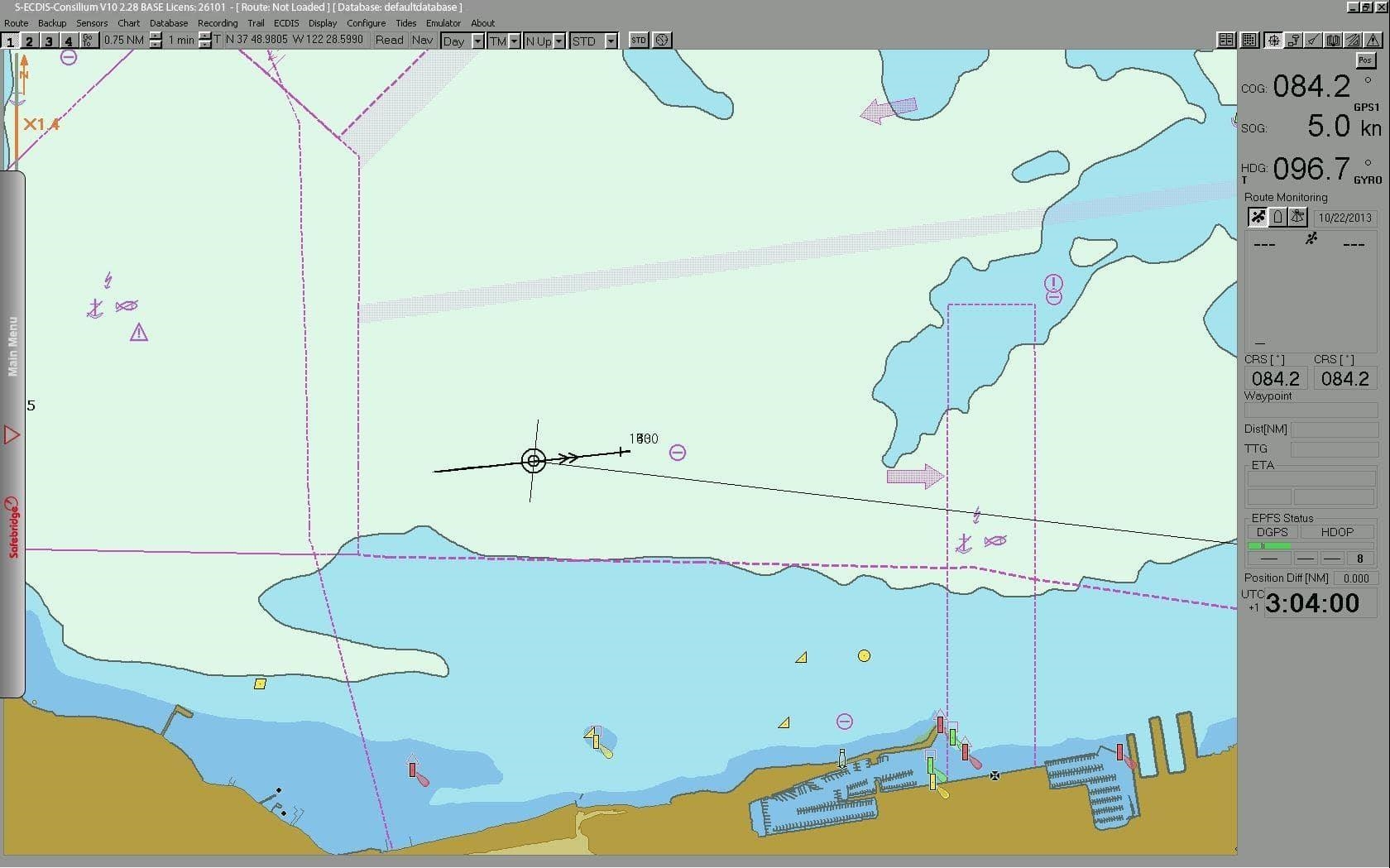Click the HDOP value stepper
This screenshot has width=1390, height=868.
pyautogui.click(x=1359, y=559)
